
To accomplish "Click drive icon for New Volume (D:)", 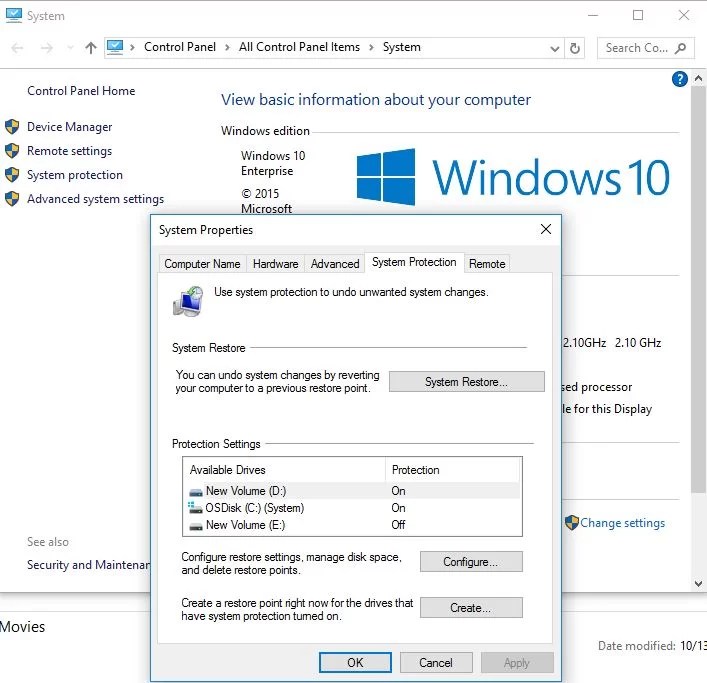I will pyautogui.click(x=196, y=492).
